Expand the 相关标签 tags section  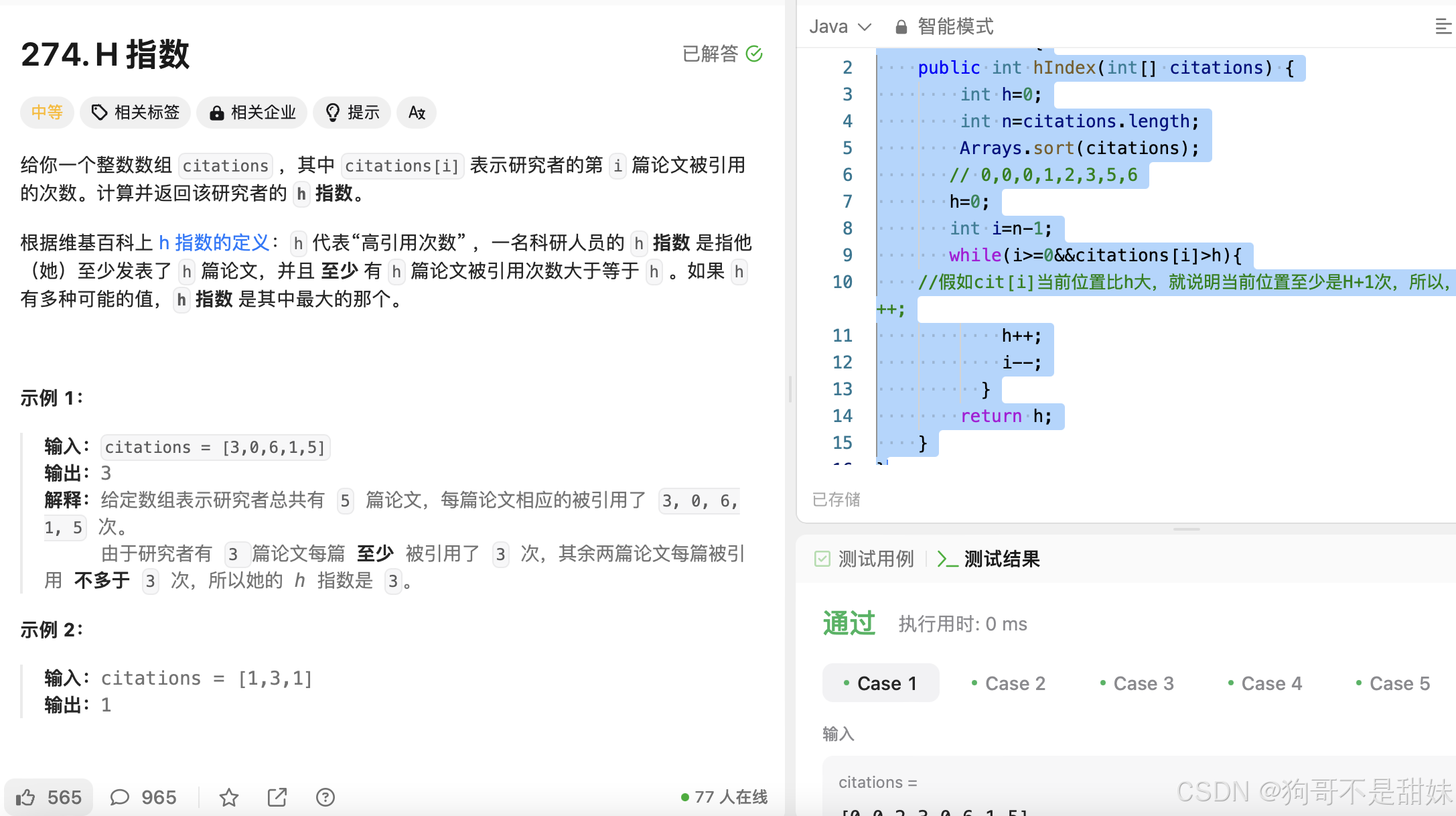pyautogui.click(x=135, y=113)
